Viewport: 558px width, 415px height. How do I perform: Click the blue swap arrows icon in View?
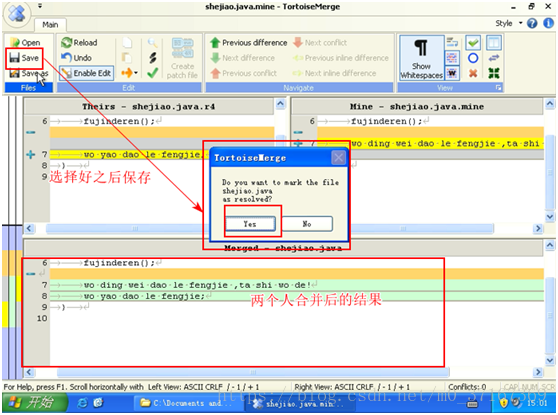point(494,58)
